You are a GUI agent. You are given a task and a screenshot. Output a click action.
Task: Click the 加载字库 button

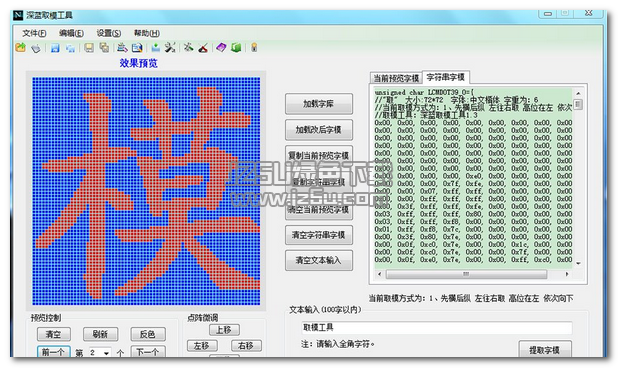coord(318,104)
